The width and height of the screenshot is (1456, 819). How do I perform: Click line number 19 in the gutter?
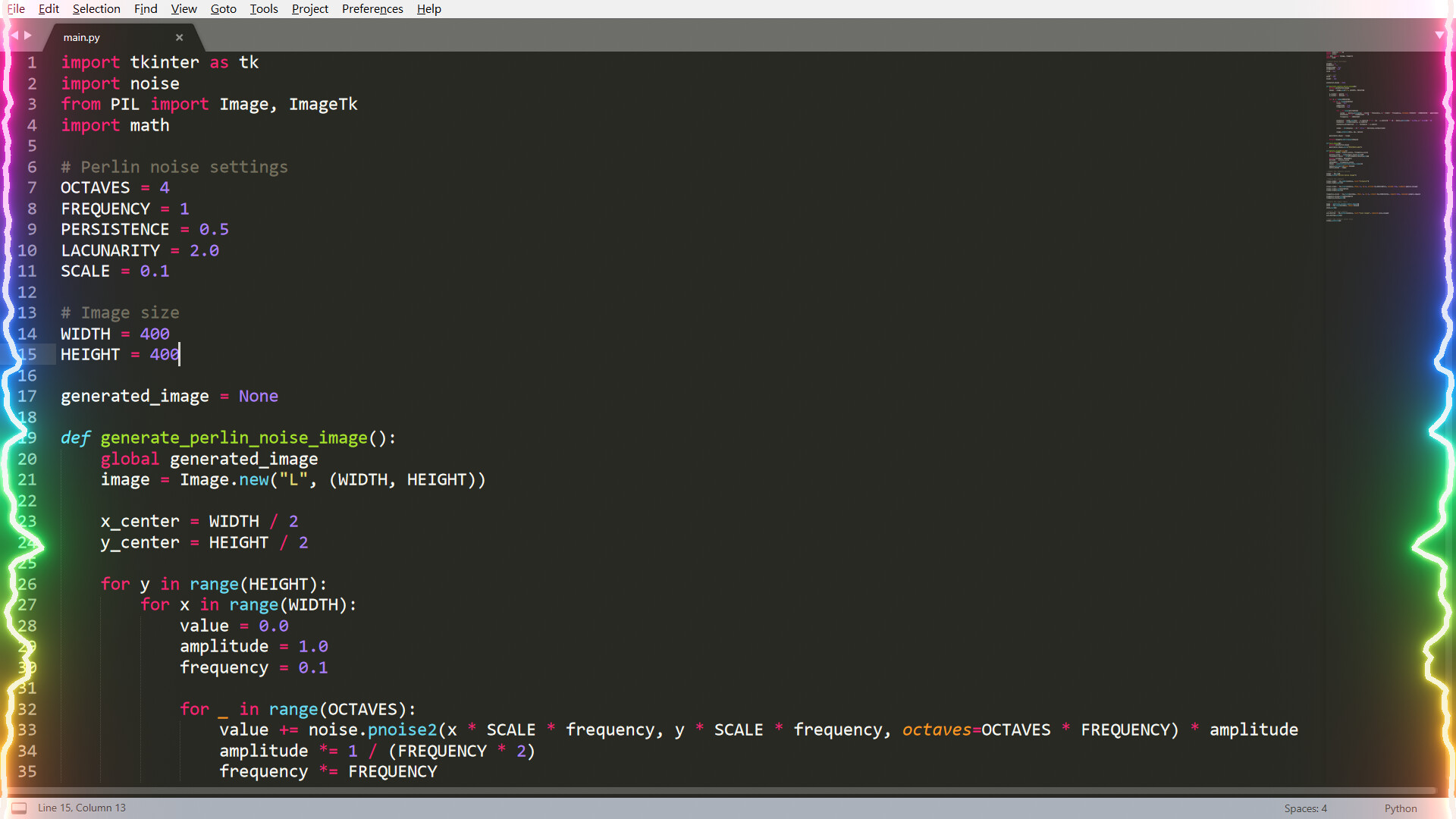(28, 438)
